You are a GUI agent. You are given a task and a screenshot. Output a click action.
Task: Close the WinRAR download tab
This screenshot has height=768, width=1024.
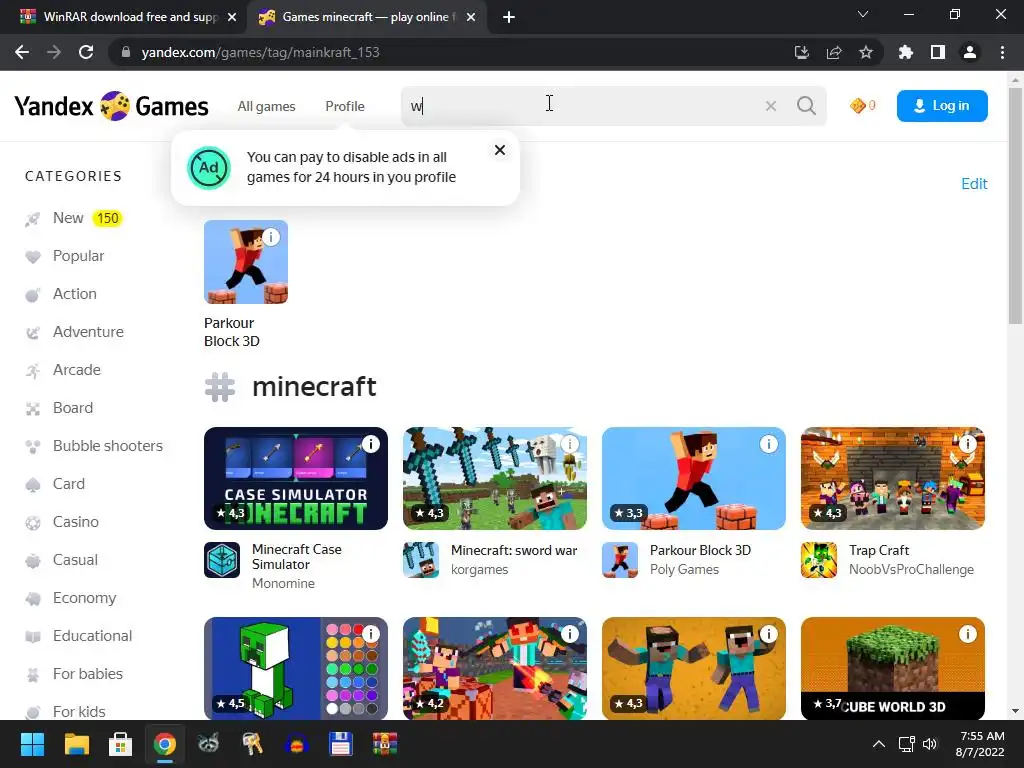coord(232,17)
